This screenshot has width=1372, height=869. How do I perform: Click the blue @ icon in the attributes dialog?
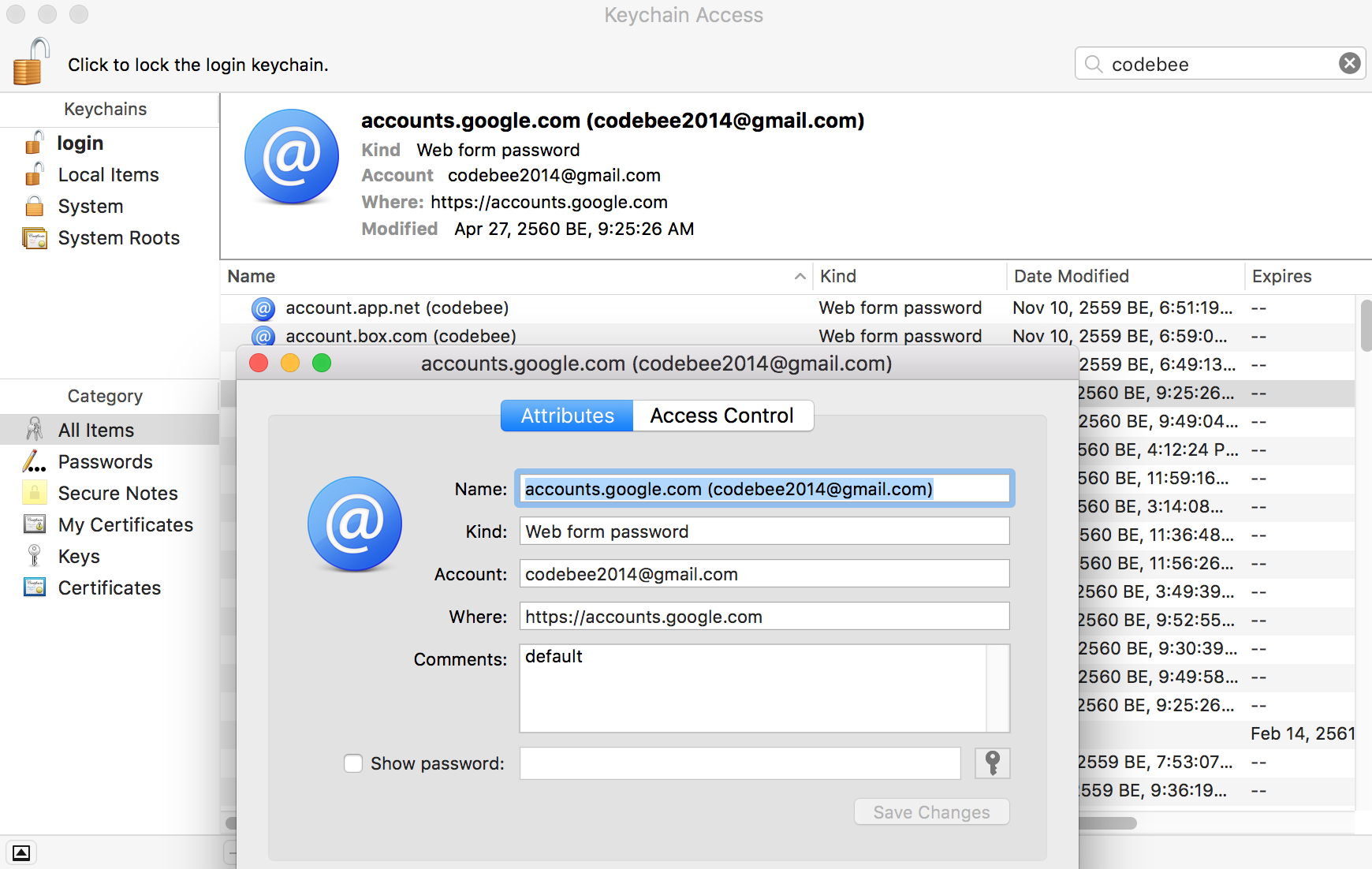coord(355,524)
